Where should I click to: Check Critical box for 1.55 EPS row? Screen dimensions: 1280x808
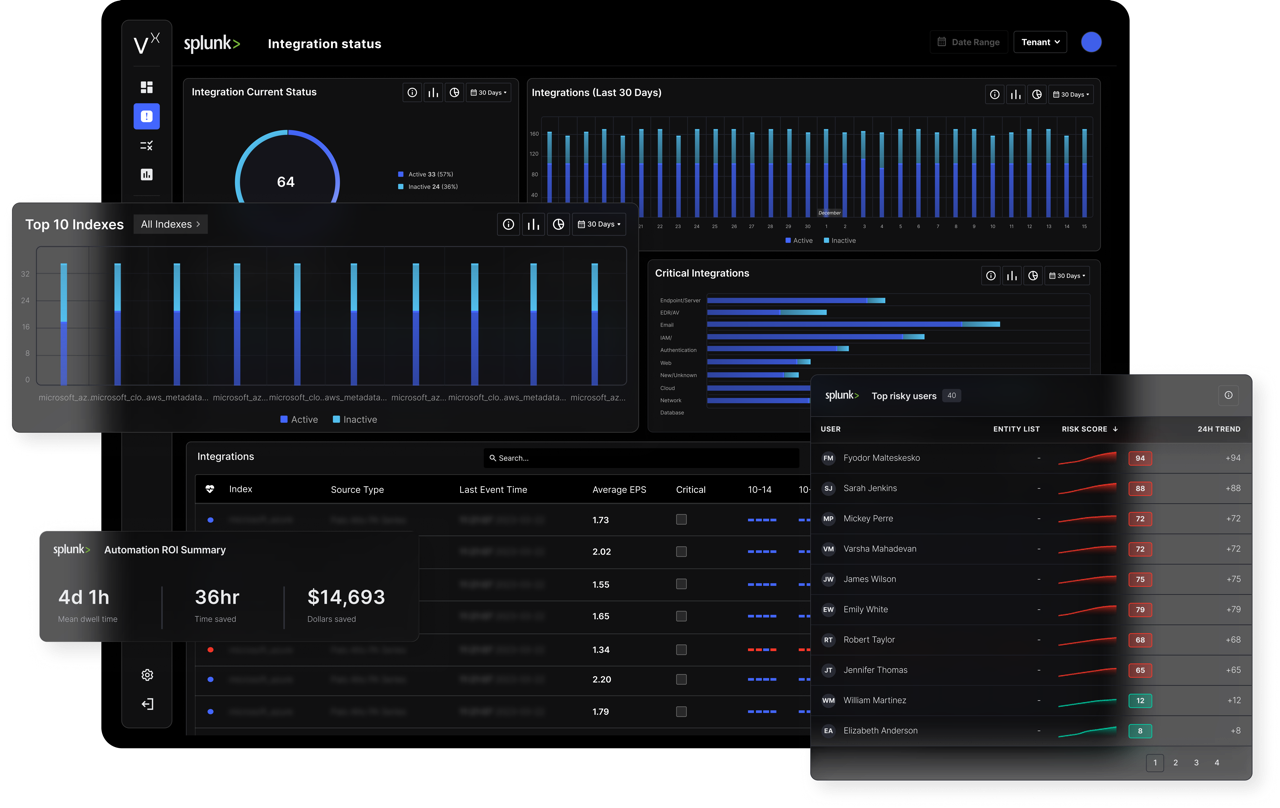(x=681, y=584)
